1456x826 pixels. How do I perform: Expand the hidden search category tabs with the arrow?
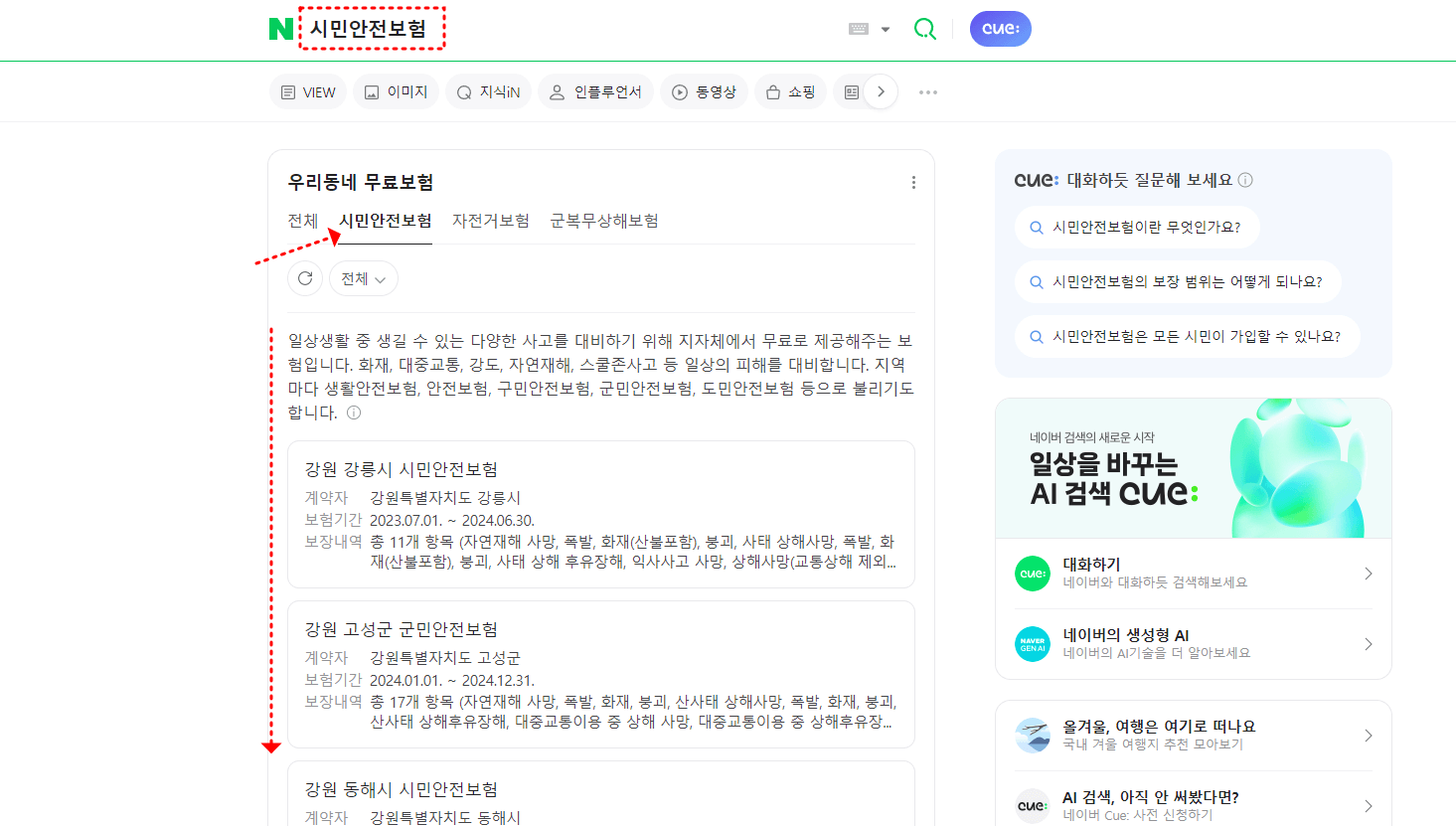coord(881,90)
